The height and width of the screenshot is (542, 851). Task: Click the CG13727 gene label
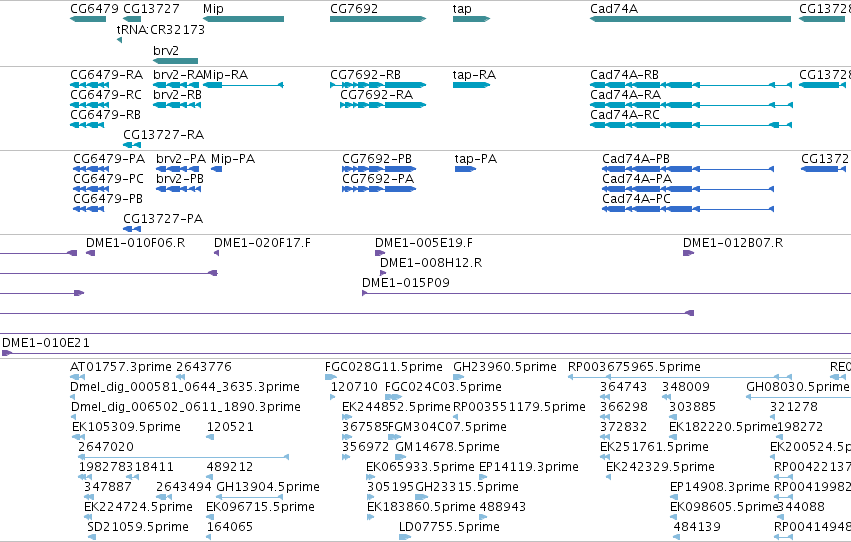click(151, 9)
